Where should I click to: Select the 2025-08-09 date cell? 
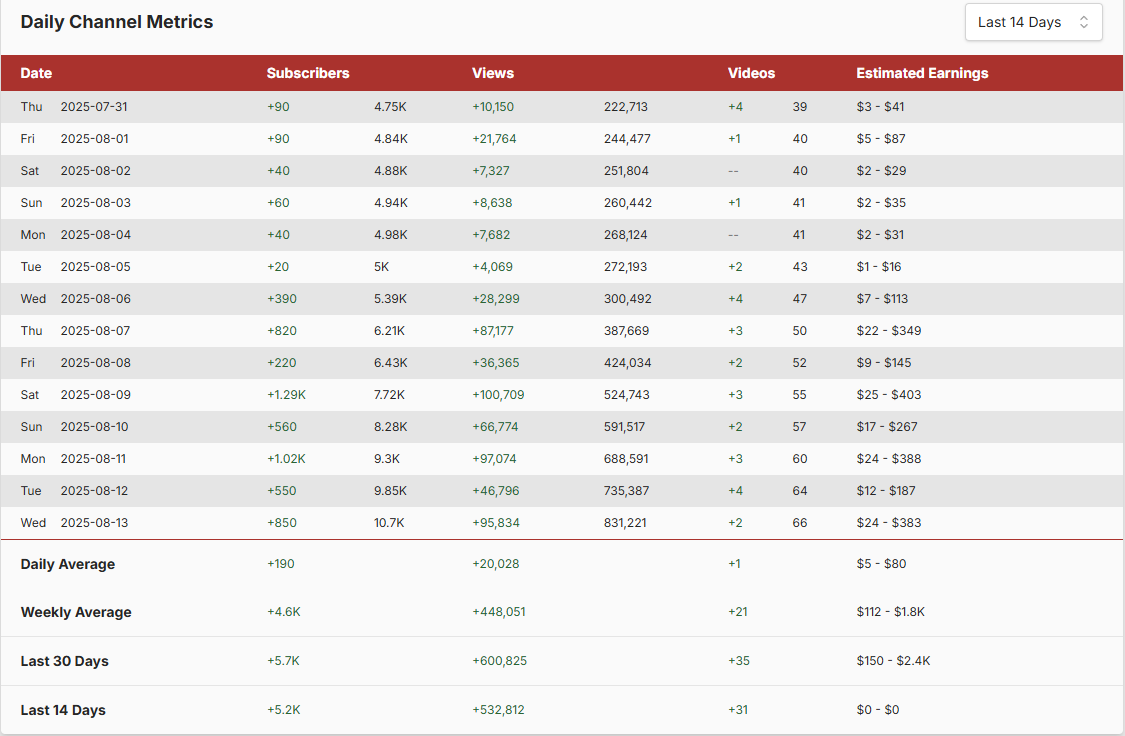tap(95, 395)
